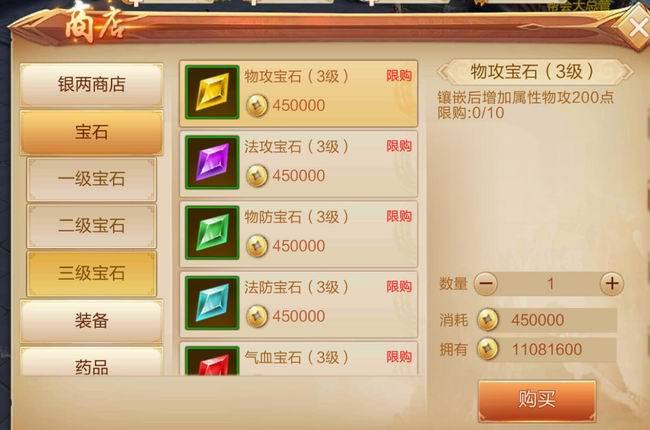Switch to 一级宝石 sub-tab

92,180
